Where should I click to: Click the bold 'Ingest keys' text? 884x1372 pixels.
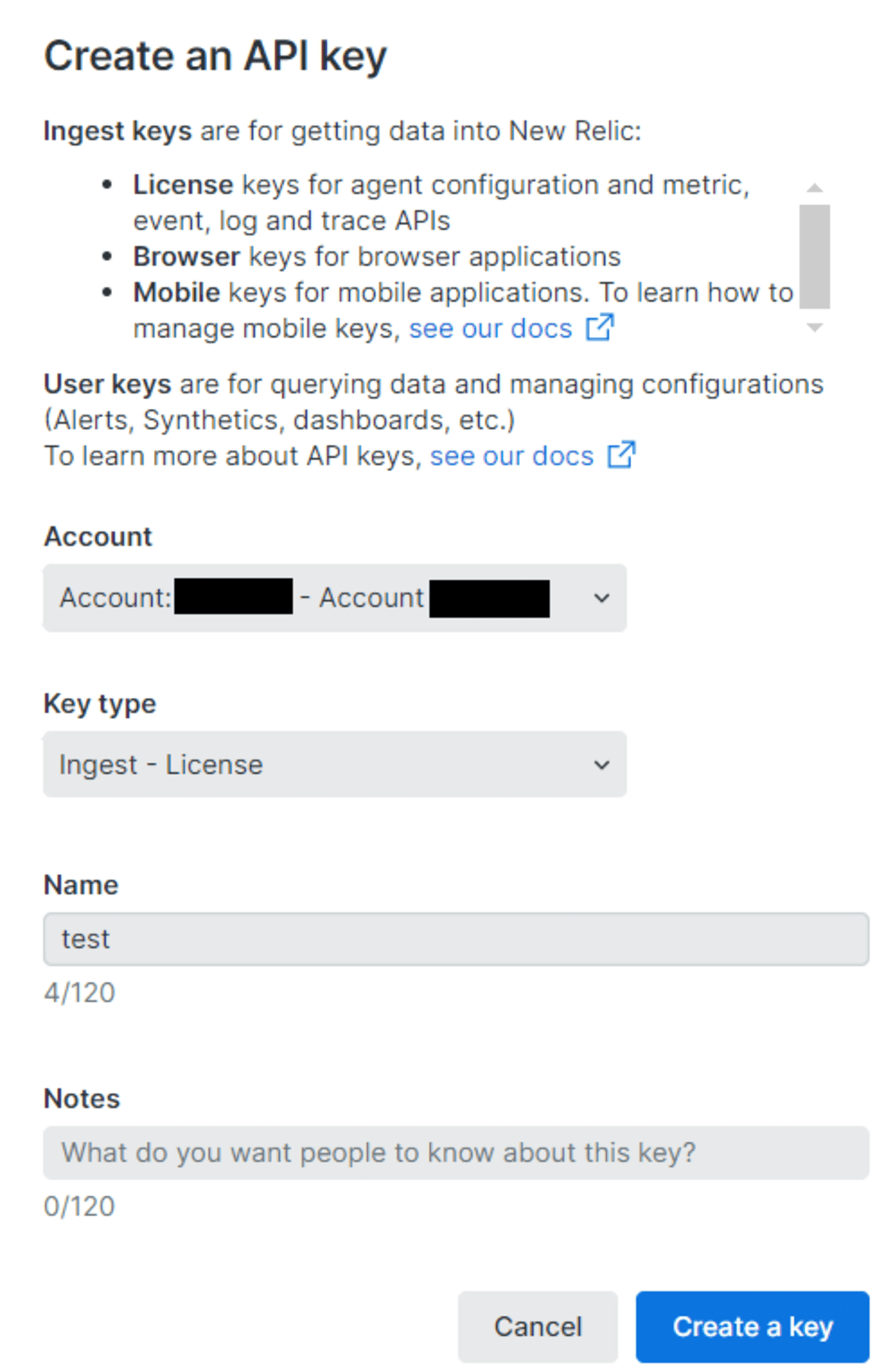(118, 132)
